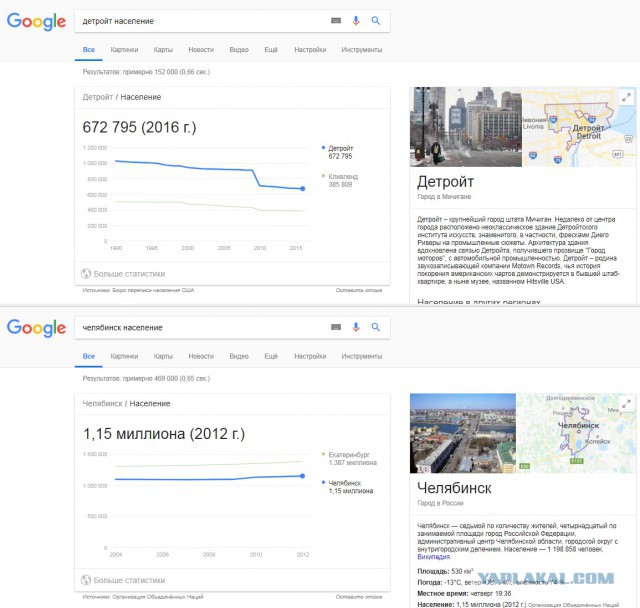640x608 pixels.
Task: Open 'Настройки' in Chelyabinsk results
Action: coord(310,356)
